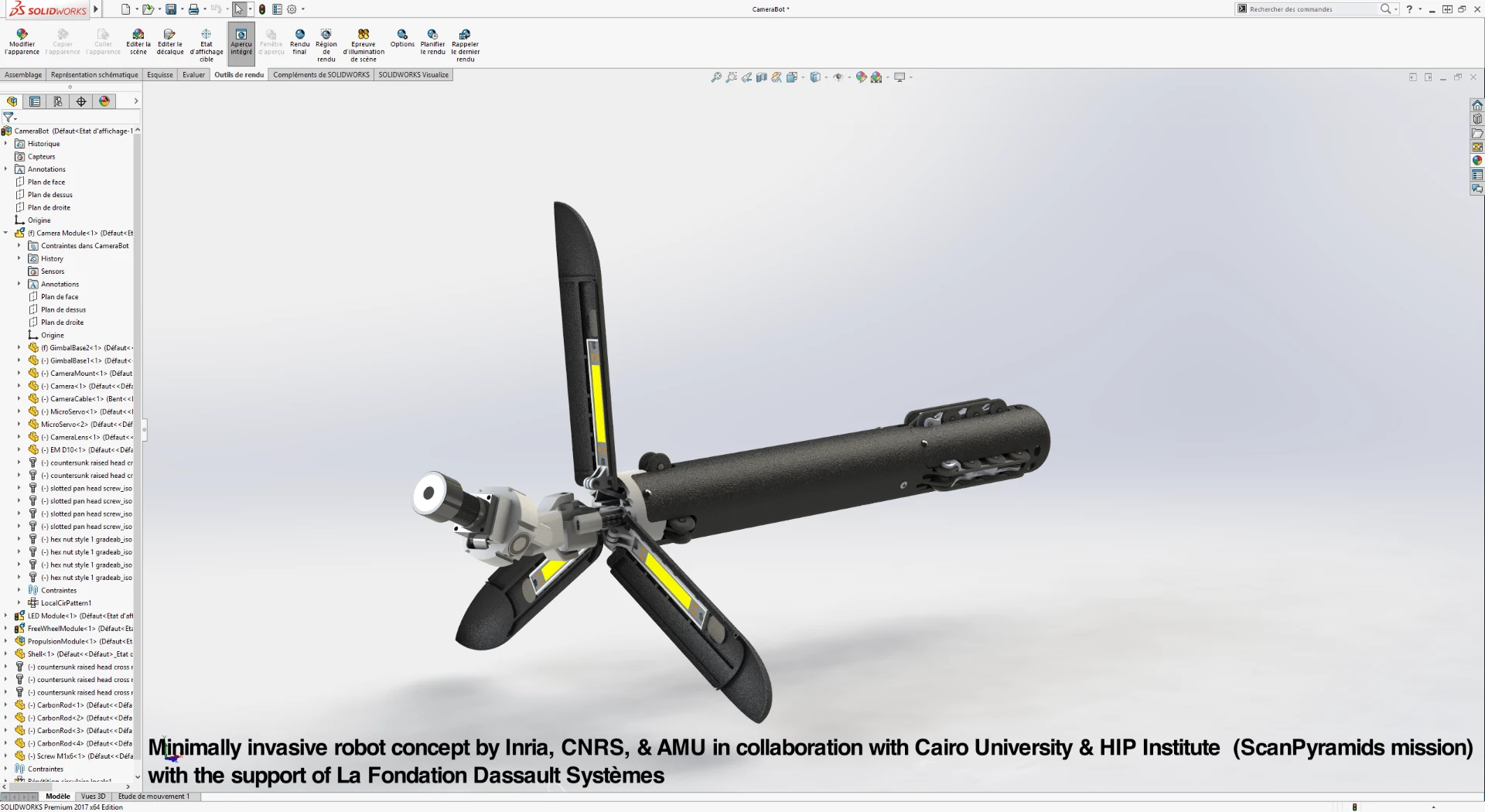Toggle the Aperçu intégré preview

(x=241, y=43)
